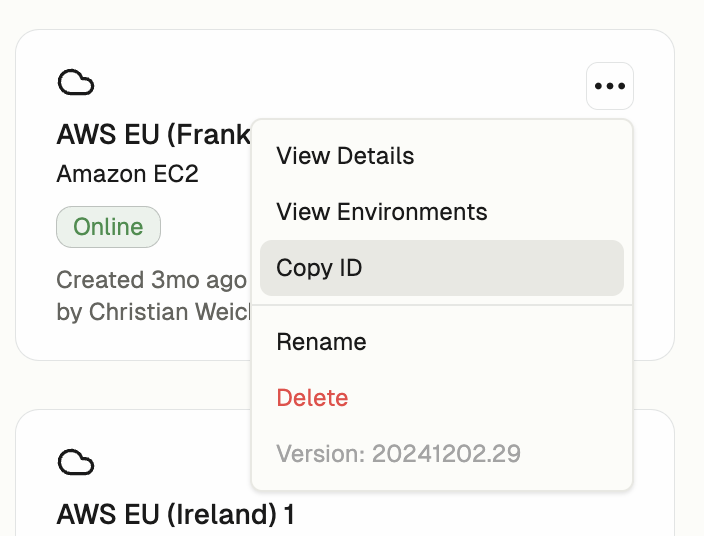The width and height of the screenshot is (704, 536).
Task: Open the AWS EU (Frank… card title
Action: point(153,134)
